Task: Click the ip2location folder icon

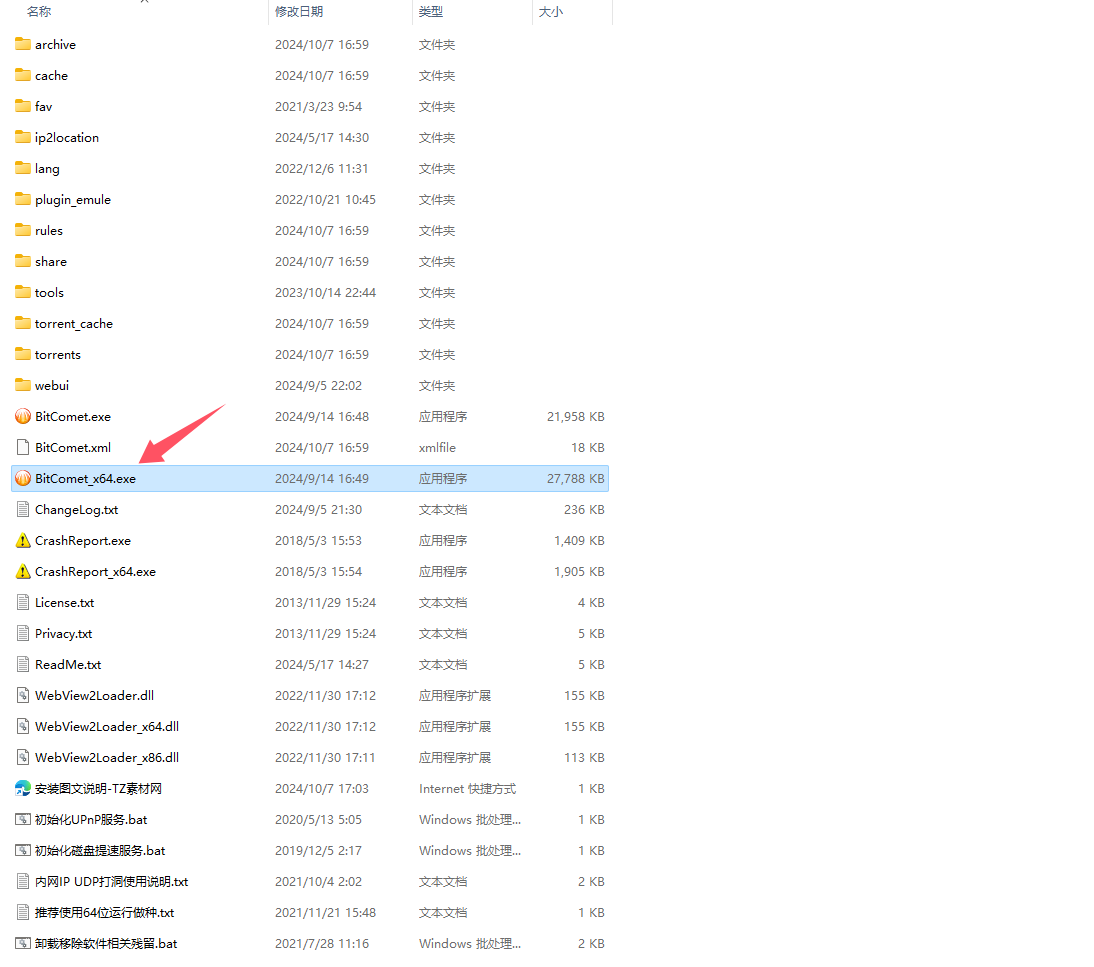Action: 22,137
